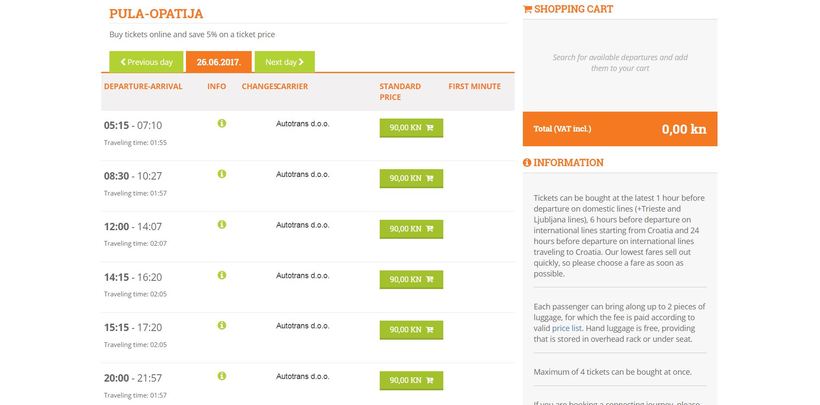Click the Standard Price column header
This screenshot has width=820, height=405.
pyautogui.click(x=397, y=92)
